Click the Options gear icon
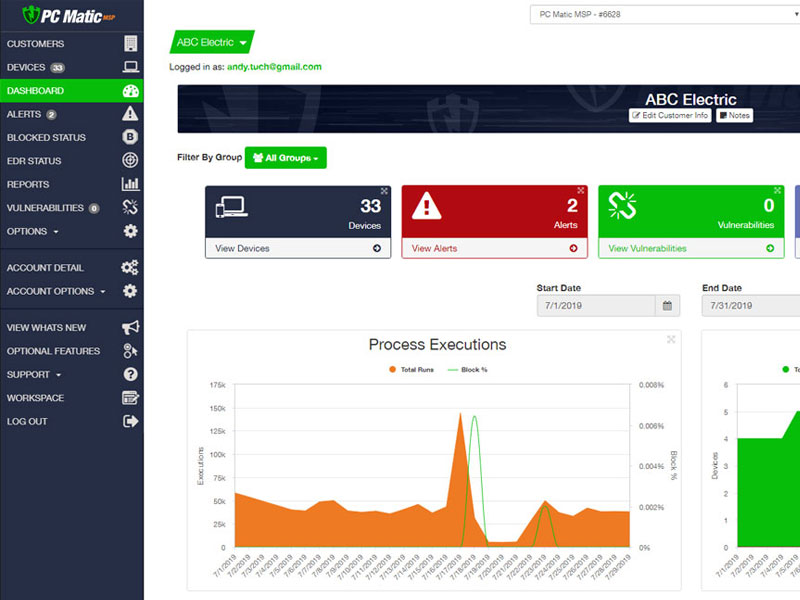 click(x=130, y=231)
